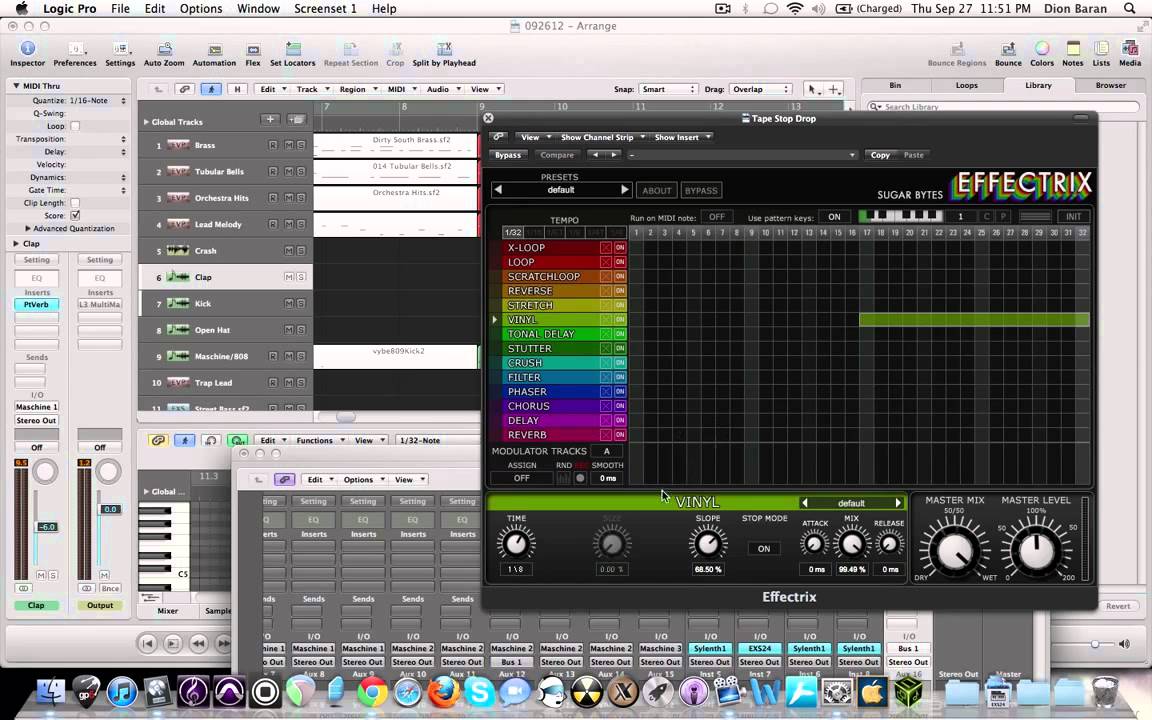Tick the Score checkbox in the inspector
Screen dimensions: 1152x720
(75, 215)
